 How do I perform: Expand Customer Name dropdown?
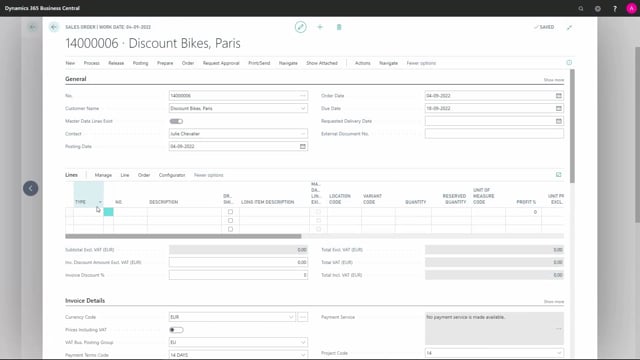[303, 108]
